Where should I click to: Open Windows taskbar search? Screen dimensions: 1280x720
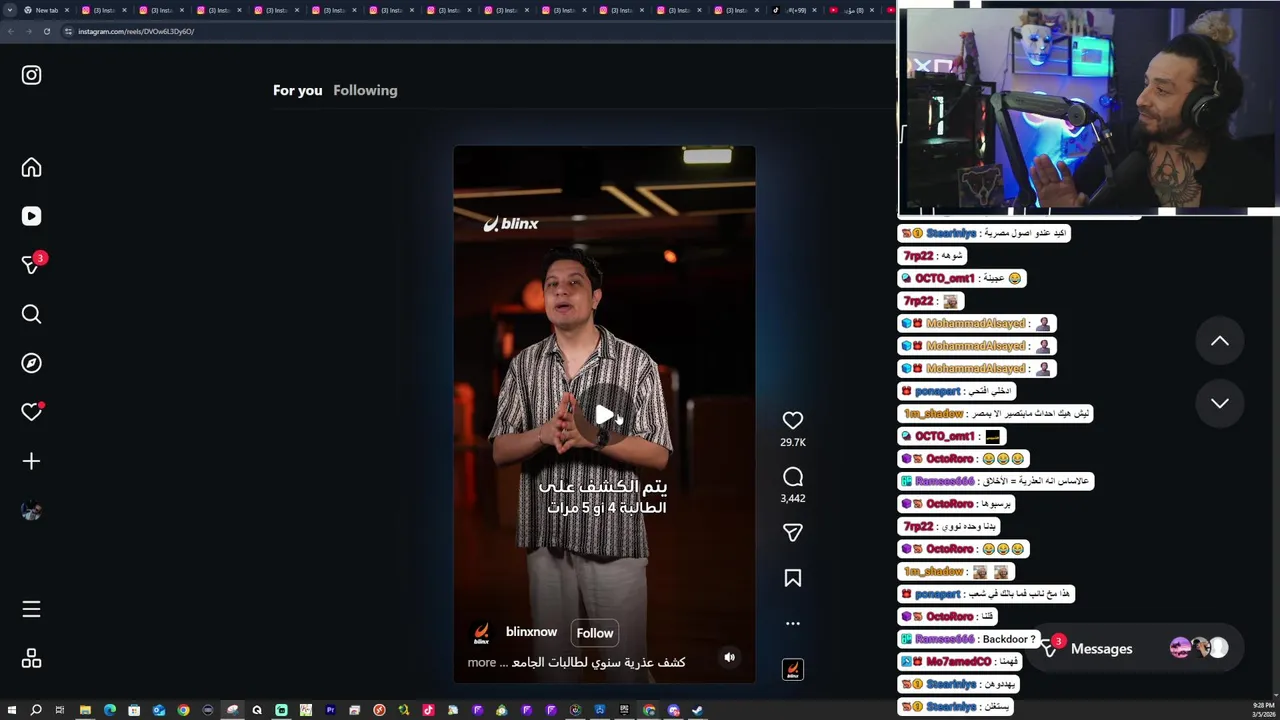coord(35,710)
